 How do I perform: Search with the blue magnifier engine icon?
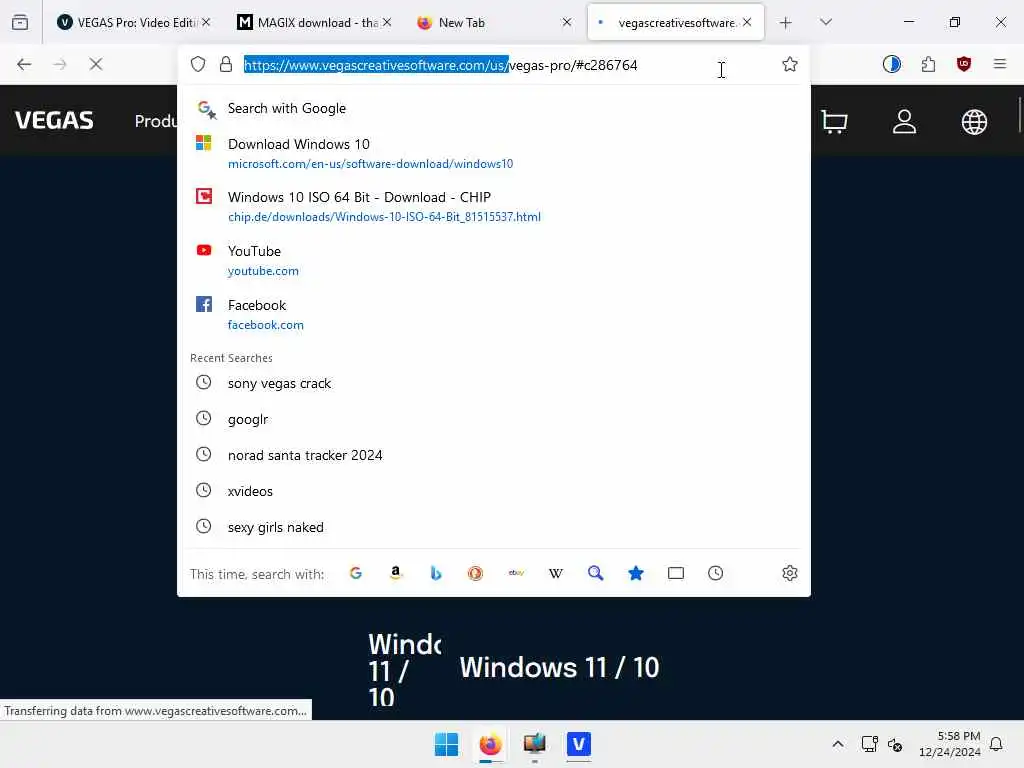coord(596,573)
